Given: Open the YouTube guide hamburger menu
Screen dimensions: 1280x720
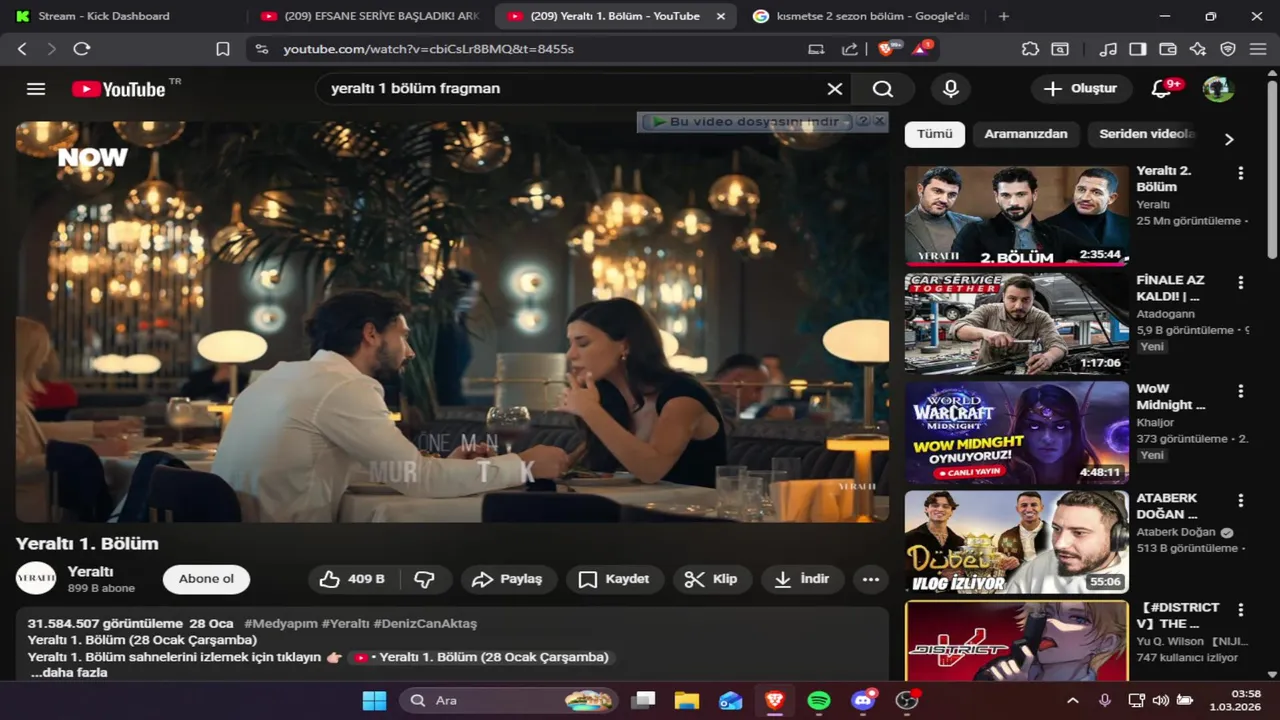Looking at the screenshot, I should point(36,89).
